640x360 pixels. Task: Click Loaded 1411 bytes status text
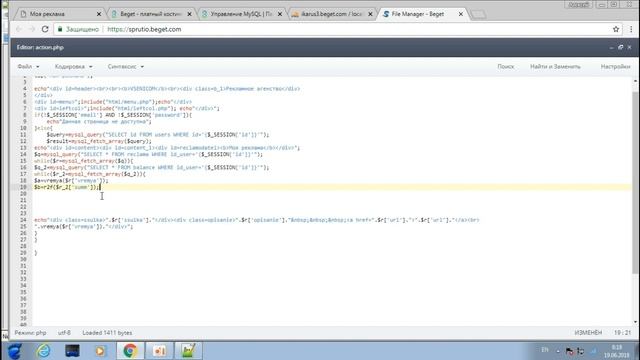(107, 333)
